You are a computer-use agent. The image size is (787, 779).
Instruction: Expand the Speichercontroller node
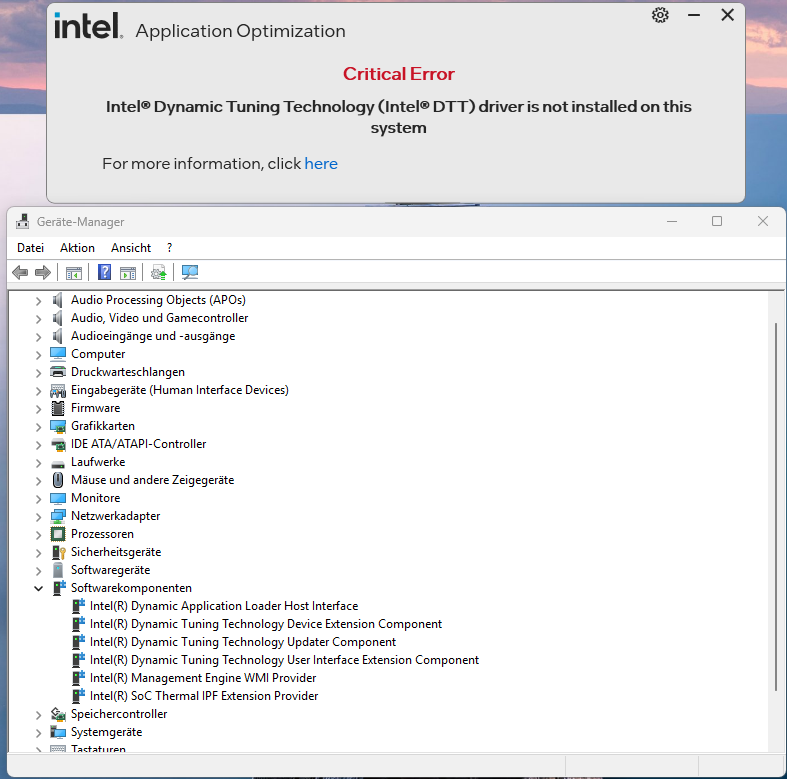39,715
